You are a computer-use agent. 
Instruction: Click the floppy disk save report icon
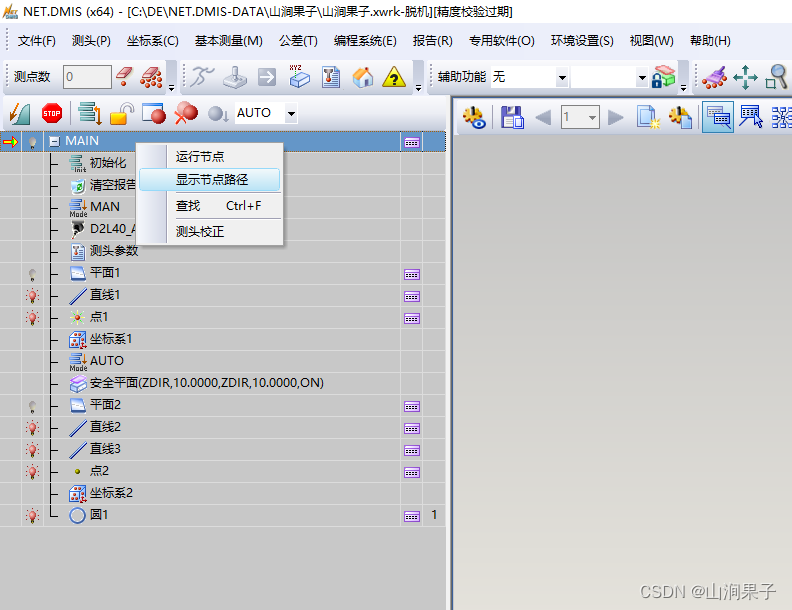(x=512, y=117)
